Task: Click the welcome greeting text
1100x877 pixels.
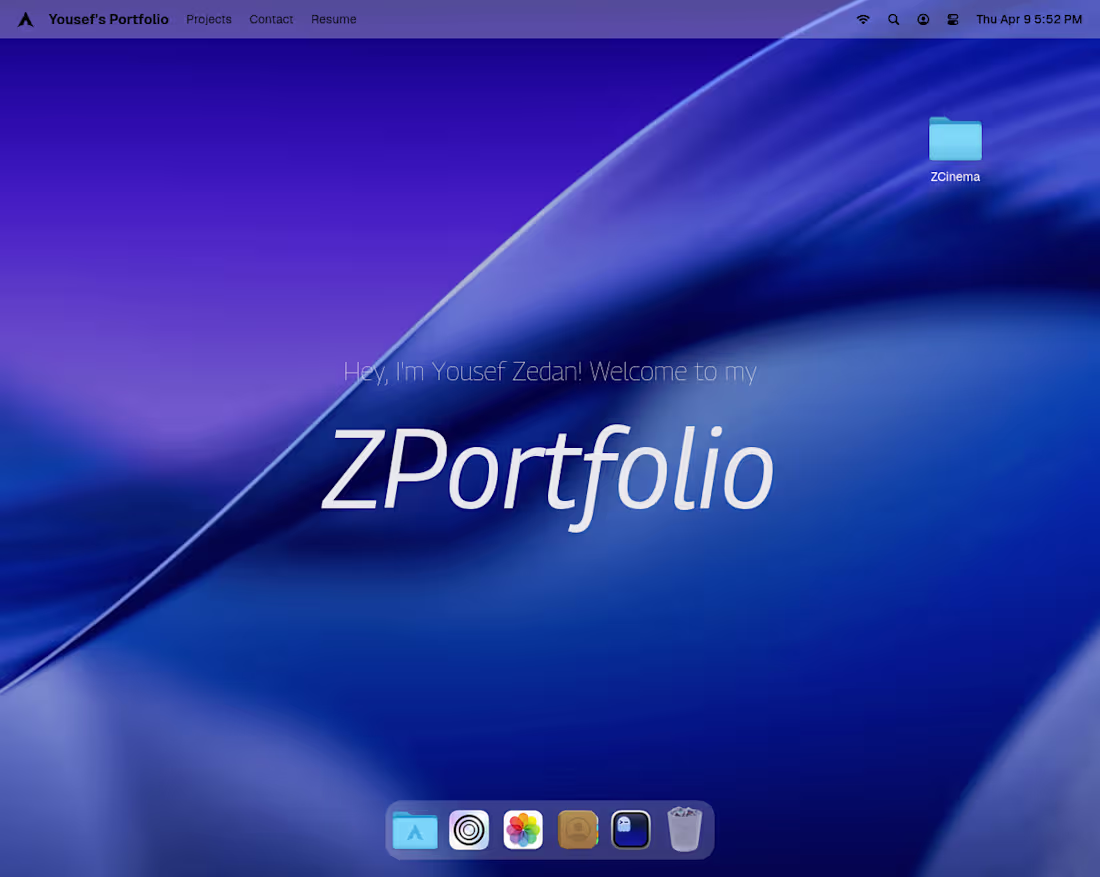Action: [549, 371]
